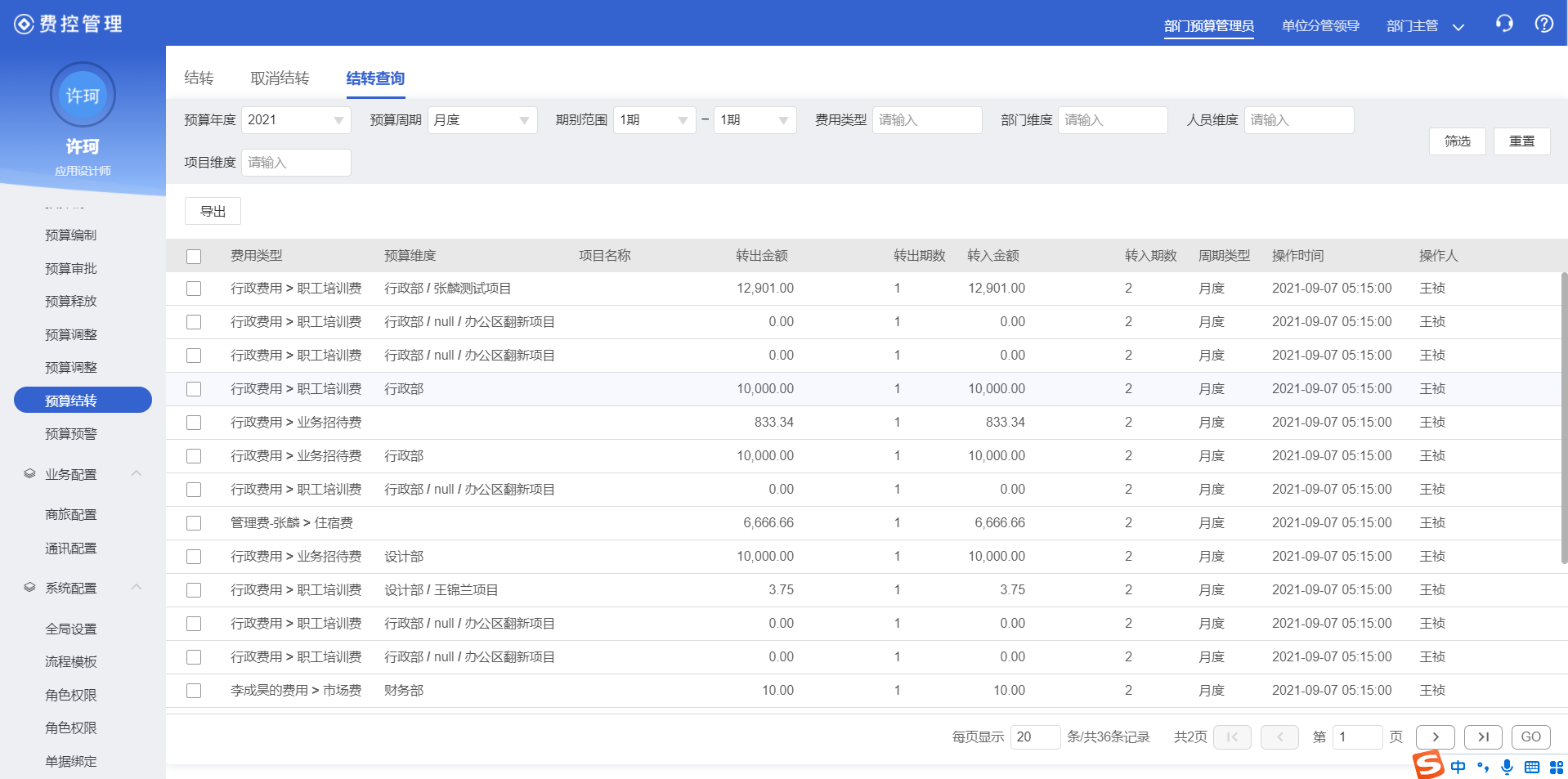Check the 设计部 / 王锦兰项目 row

pos(194,590)
